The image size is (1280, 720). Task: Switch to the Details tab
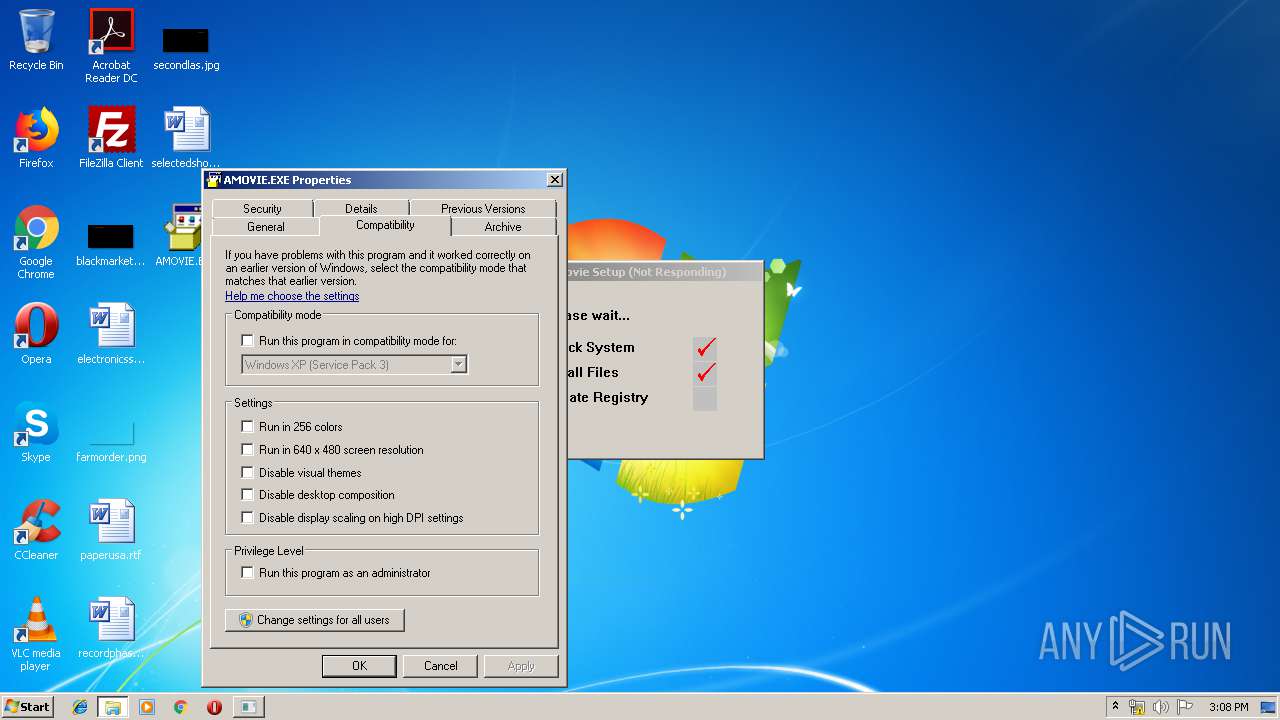click(x=361, y=209)
